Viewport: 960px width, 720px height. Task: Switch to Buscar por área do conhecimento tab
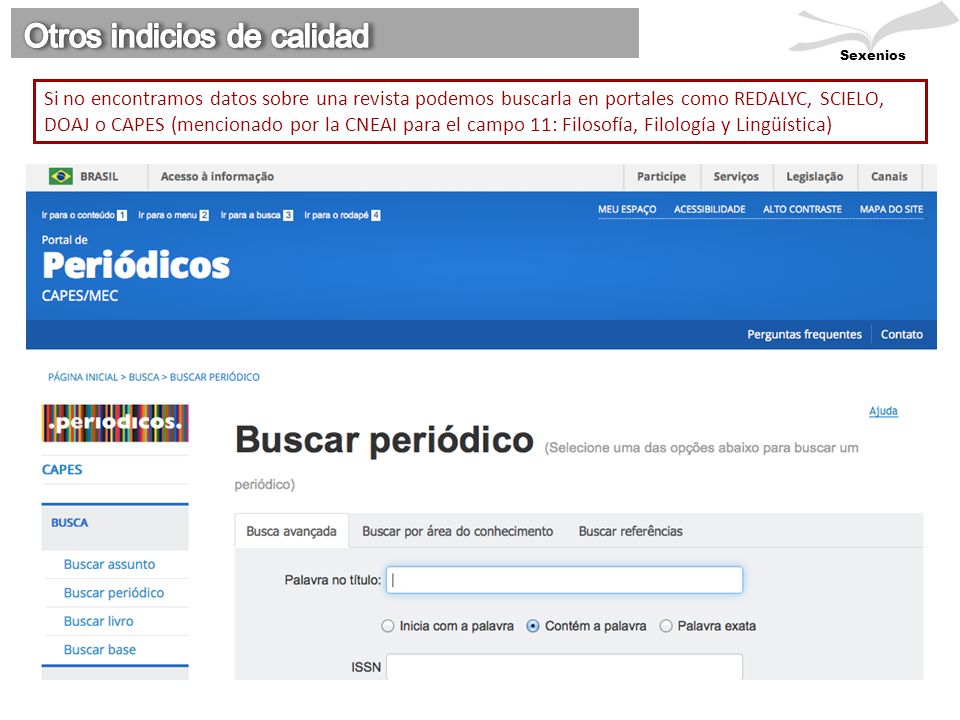(x=457, y=531)
